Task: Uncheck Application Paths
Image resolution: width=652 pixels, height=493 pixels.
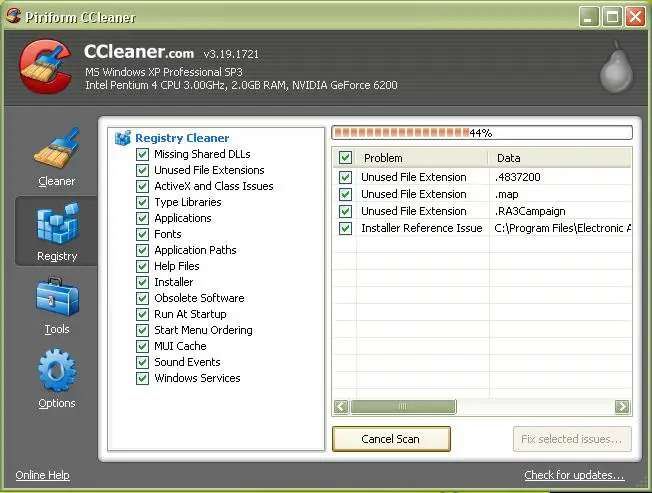Action: click(x=142, y=250)
